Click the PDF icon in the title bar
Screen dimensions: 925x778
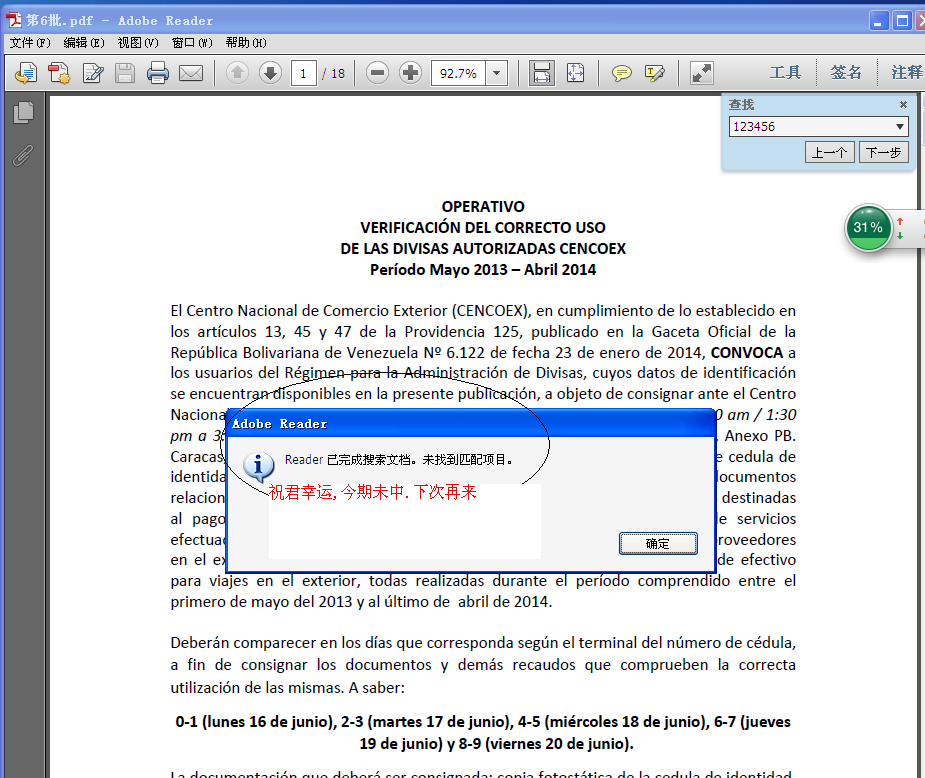[14, 20]
